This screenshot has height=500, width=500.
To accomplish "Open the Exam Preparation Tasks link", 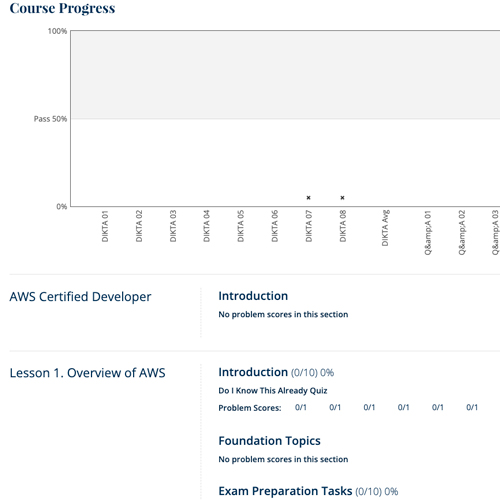I will click(x=285, y=491).
